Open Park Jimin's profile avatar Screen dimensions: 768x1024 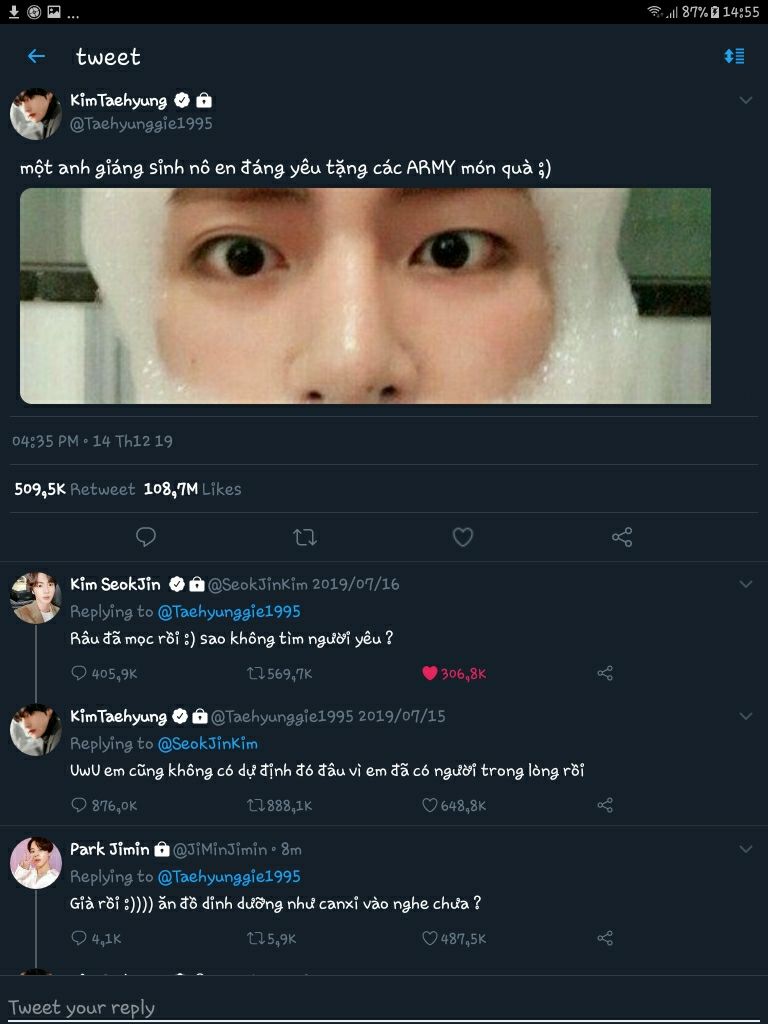coord(36,862)
